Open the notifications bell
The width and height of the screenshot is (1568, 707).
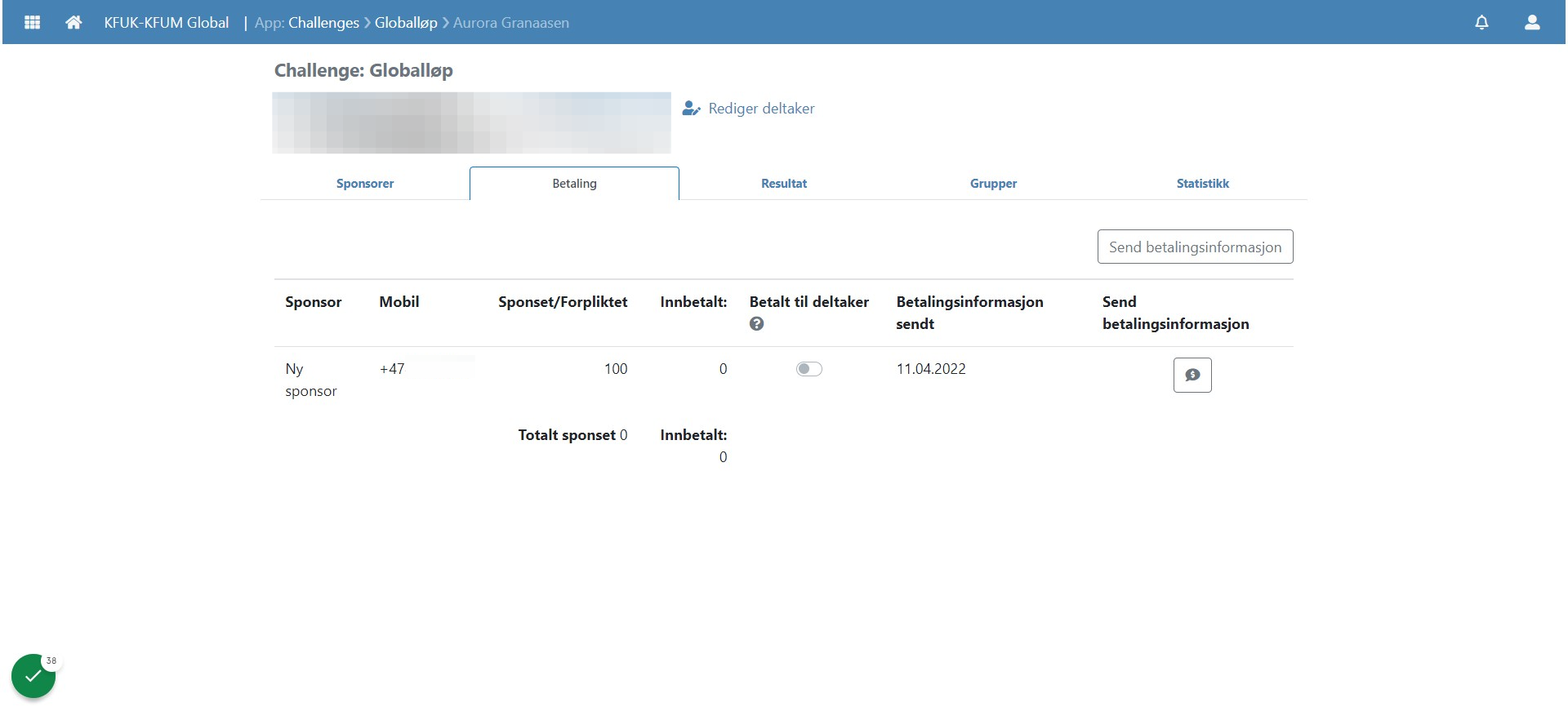point(1481,22)
